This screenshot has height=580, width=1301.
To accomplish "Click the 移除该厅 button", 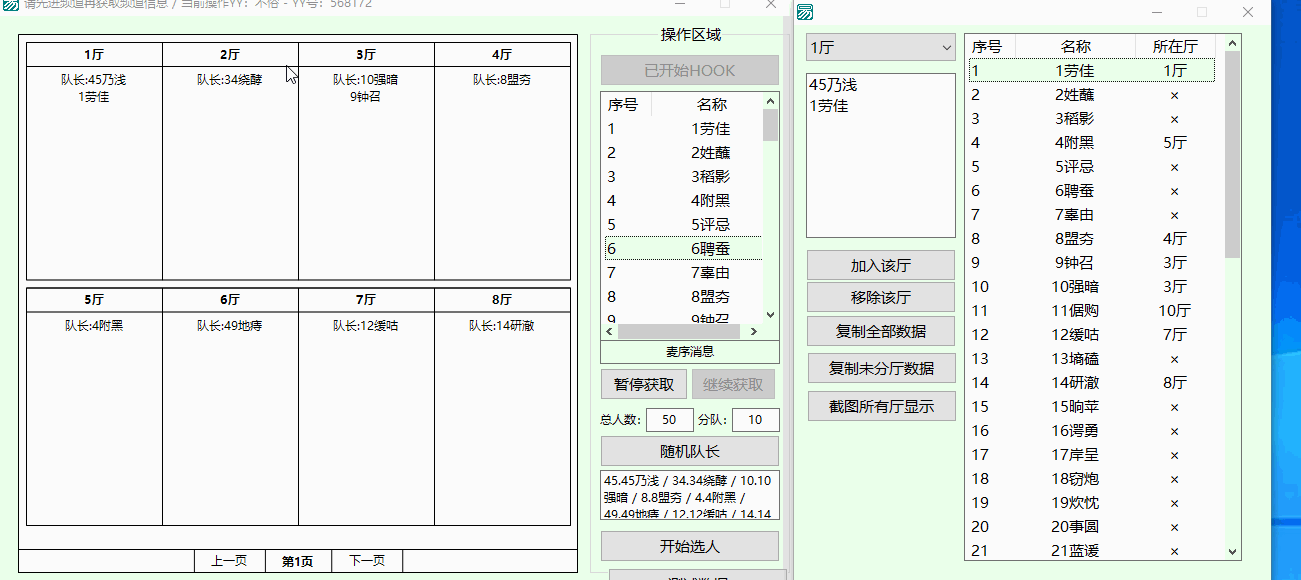I will pyautogui.click(x=881, y=298).
